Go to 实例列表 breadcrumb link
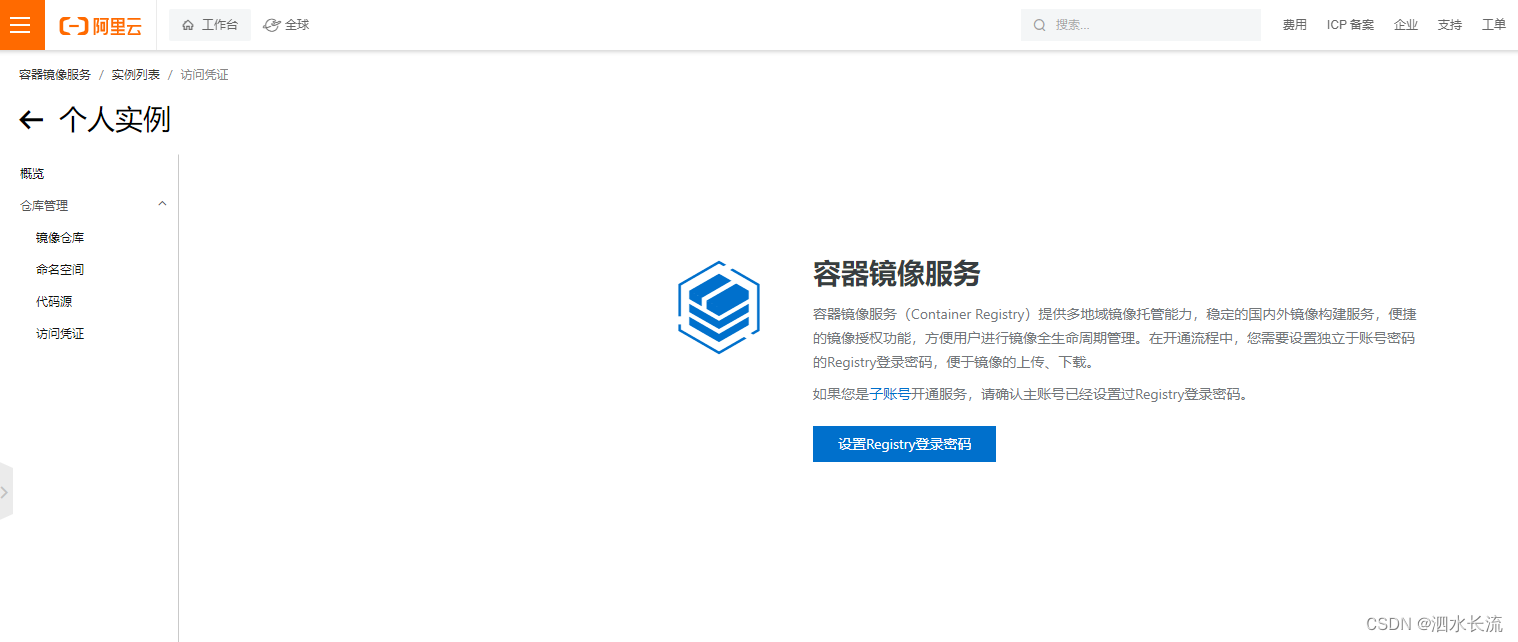The height and width of the screenshot is (642, 1518). tap(135, 75)
